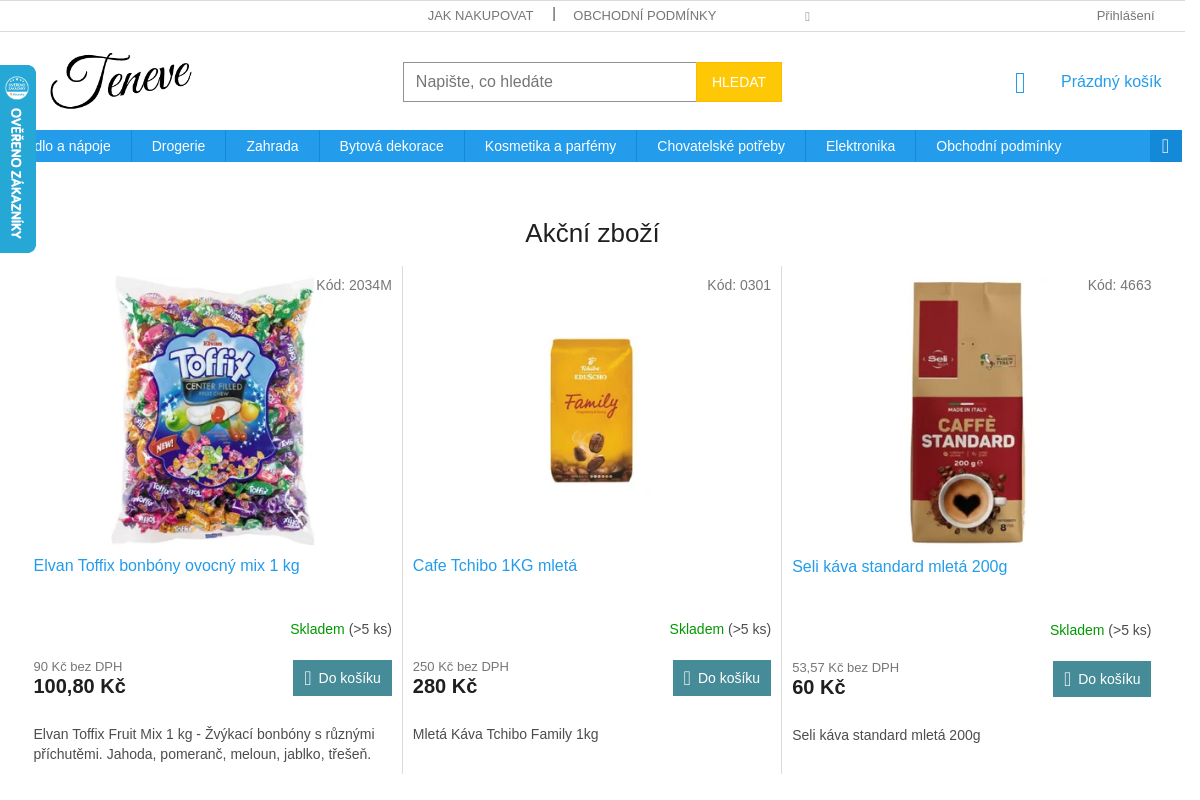Open Jak nakupovat link
1200x800 pixels.
(x=480, y=15)
